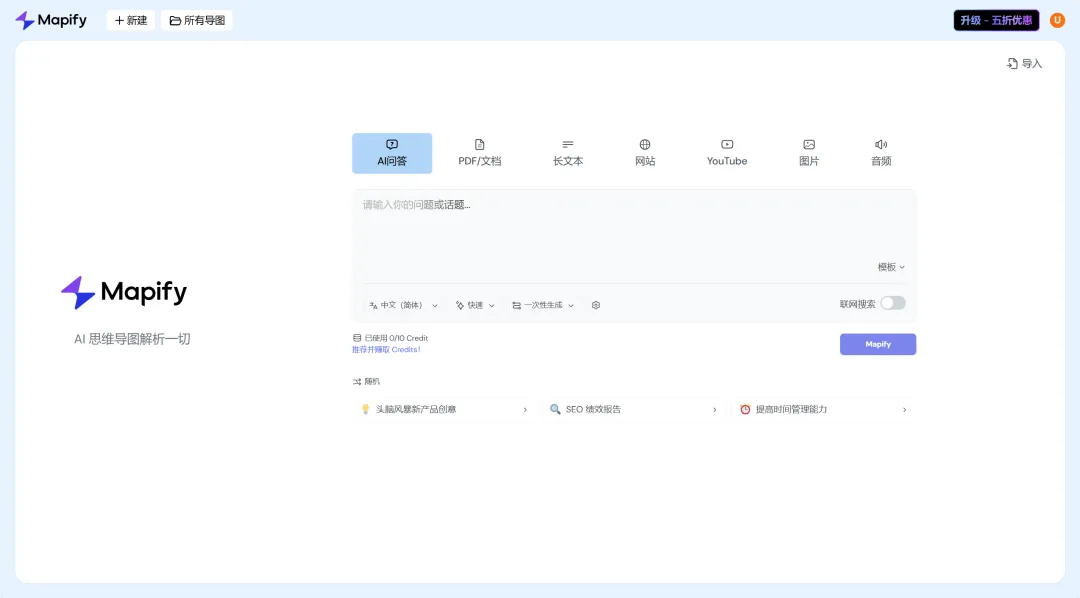Select the 长文本 input mode
Image resolution: width=1080 pixels, height=598 pixels.
567,152
